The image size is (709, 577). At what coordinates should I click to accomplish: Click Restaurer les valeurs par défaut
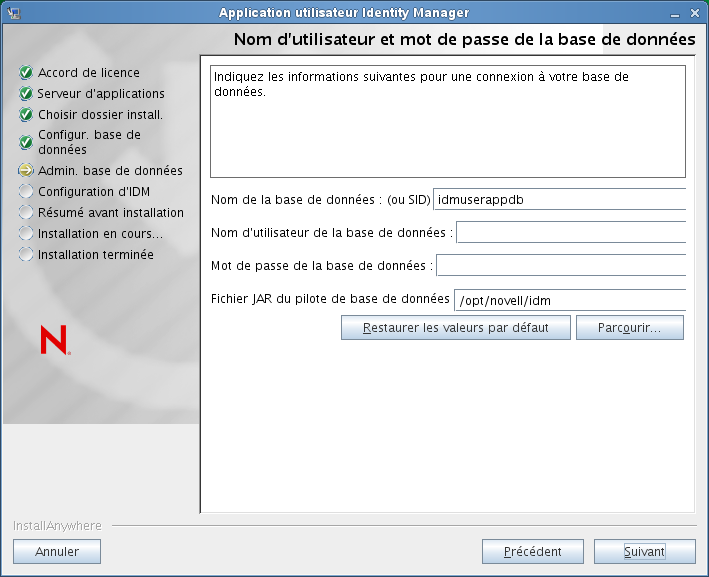(456, 327)
